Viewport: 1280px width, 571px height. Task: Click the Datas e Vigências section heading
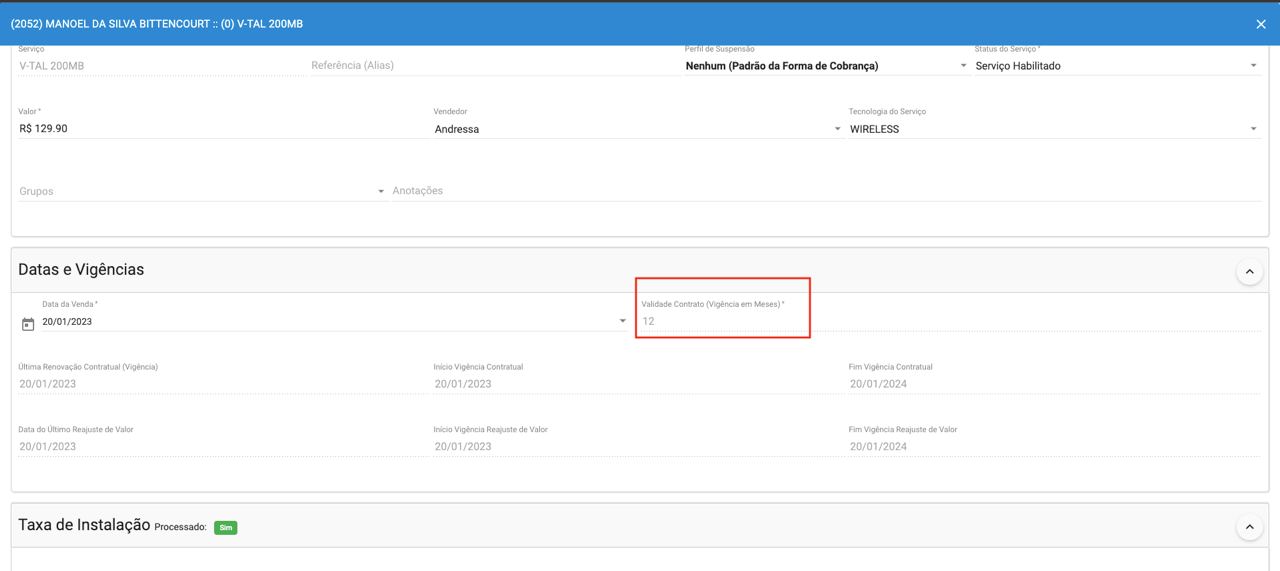[x=81, y=270]
